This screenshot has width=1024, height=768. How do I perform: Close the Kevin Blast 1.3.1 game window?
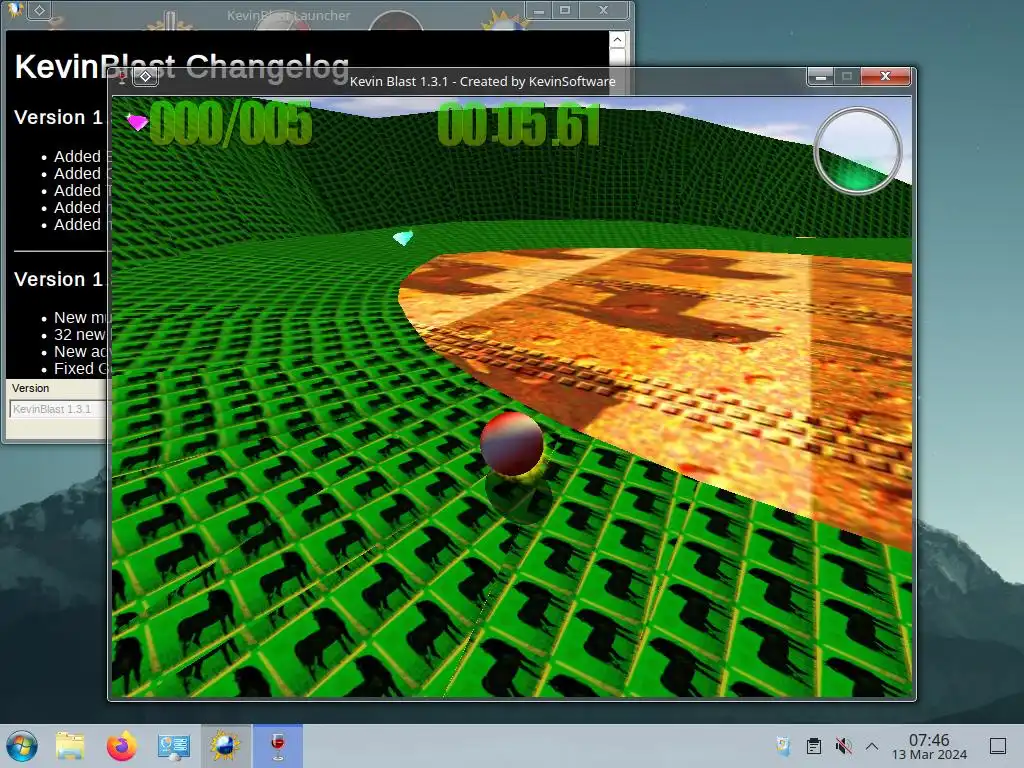click(886, 76)
